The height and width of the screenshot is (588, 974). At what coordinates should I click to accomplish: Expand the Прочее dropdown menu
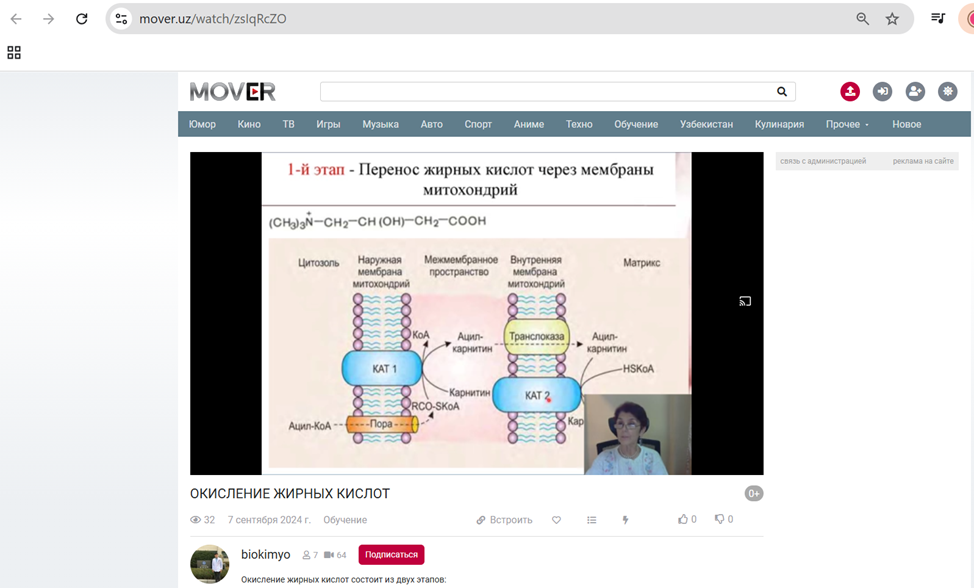coord(847,125)
